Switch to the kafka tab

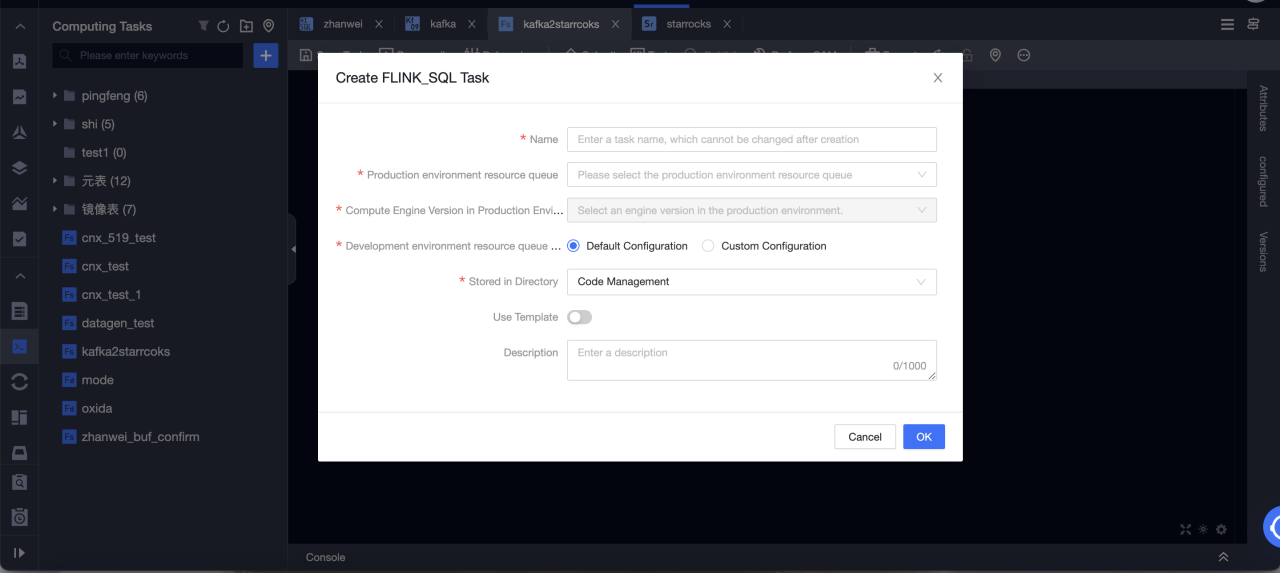(x=442, y=24)
